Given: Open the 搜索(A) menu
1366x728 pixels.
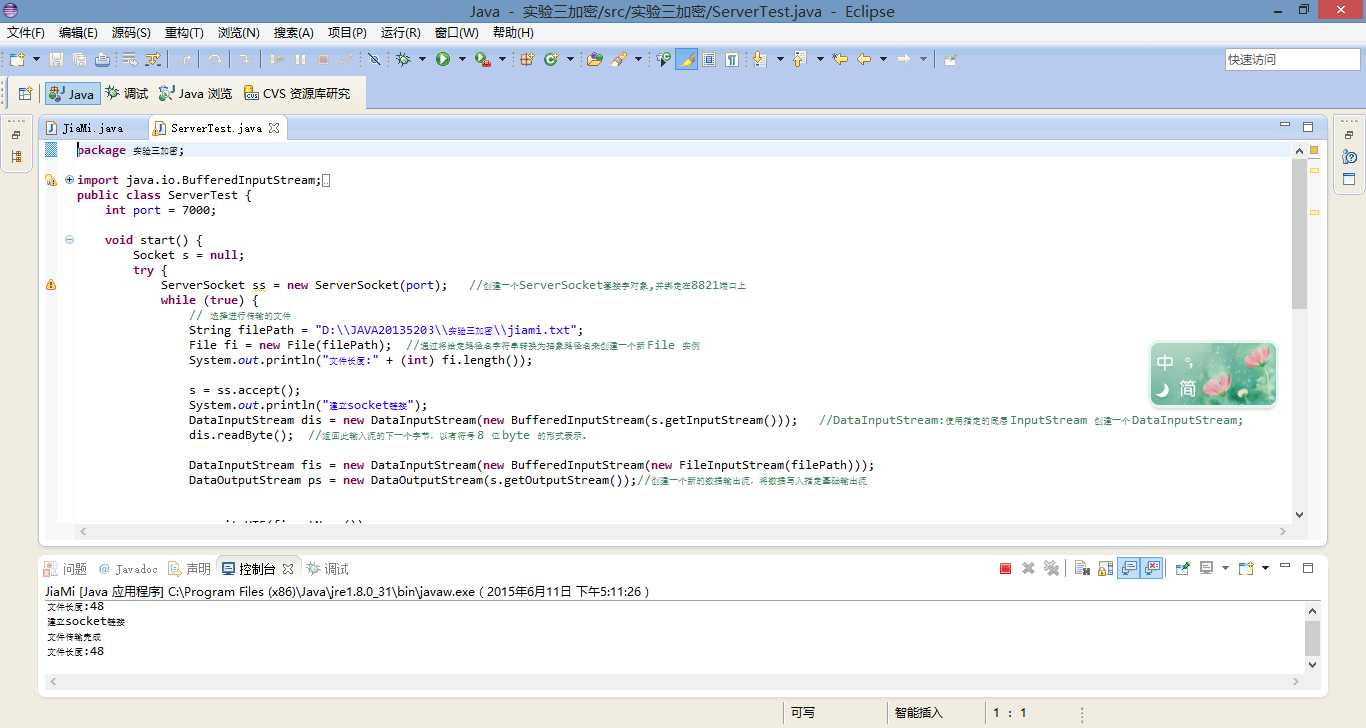Looking at the screenshot, I should tap(294, 32).
